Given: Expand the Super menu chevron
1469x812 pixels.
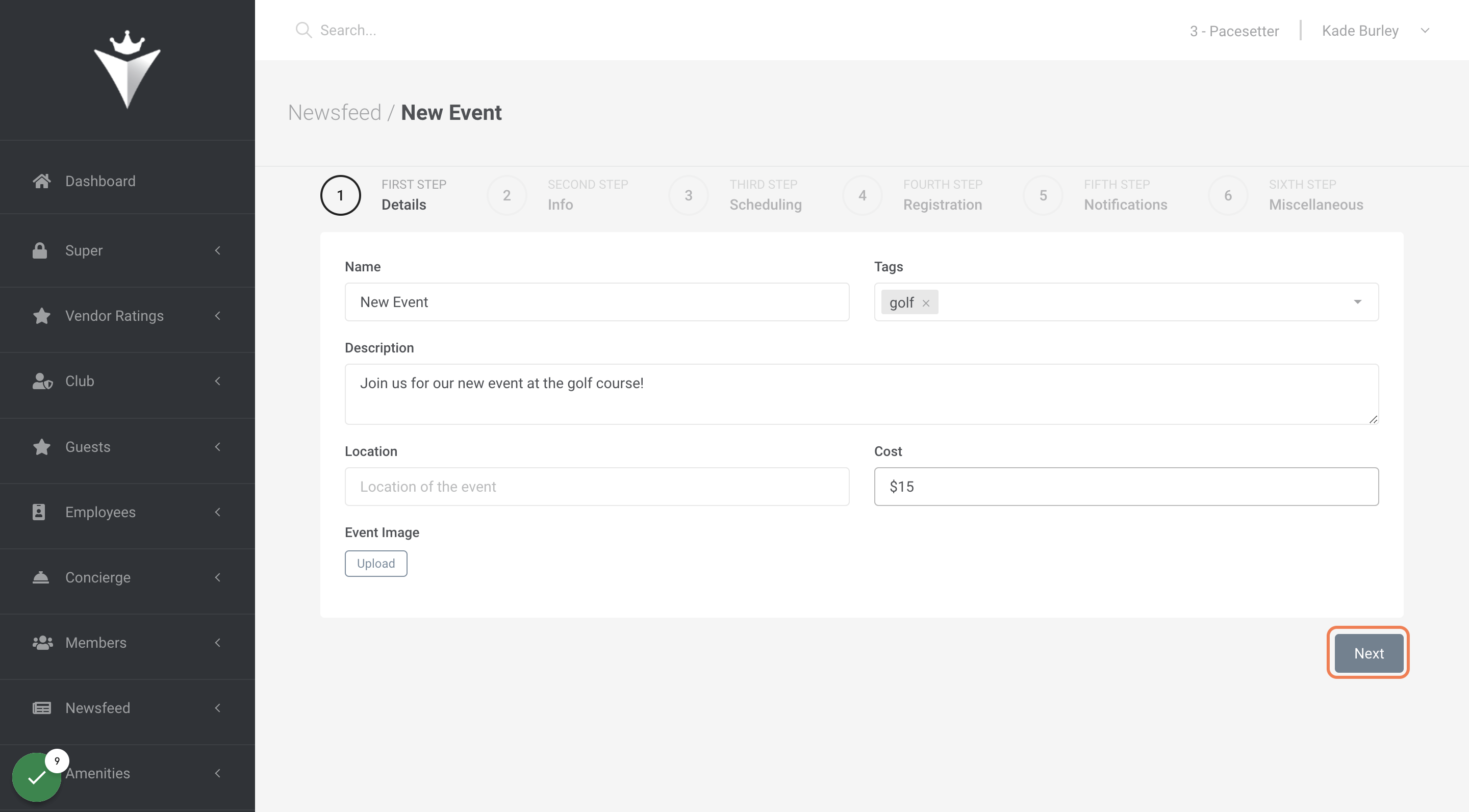Looking at the screenshot, I should coord(217,250).
